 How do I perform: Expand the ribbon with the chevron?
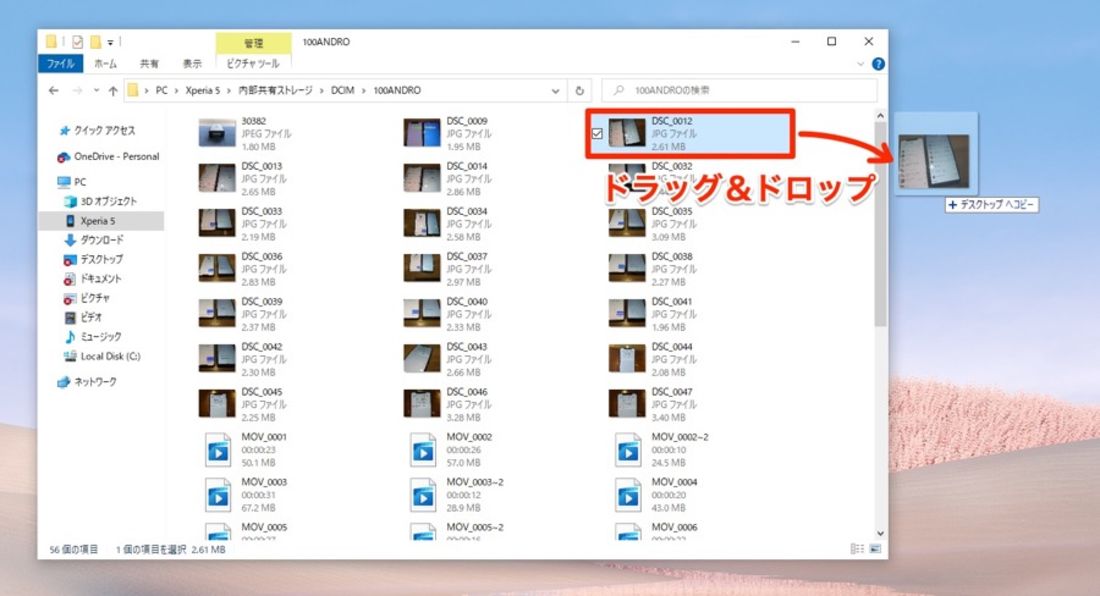point(861,64)
